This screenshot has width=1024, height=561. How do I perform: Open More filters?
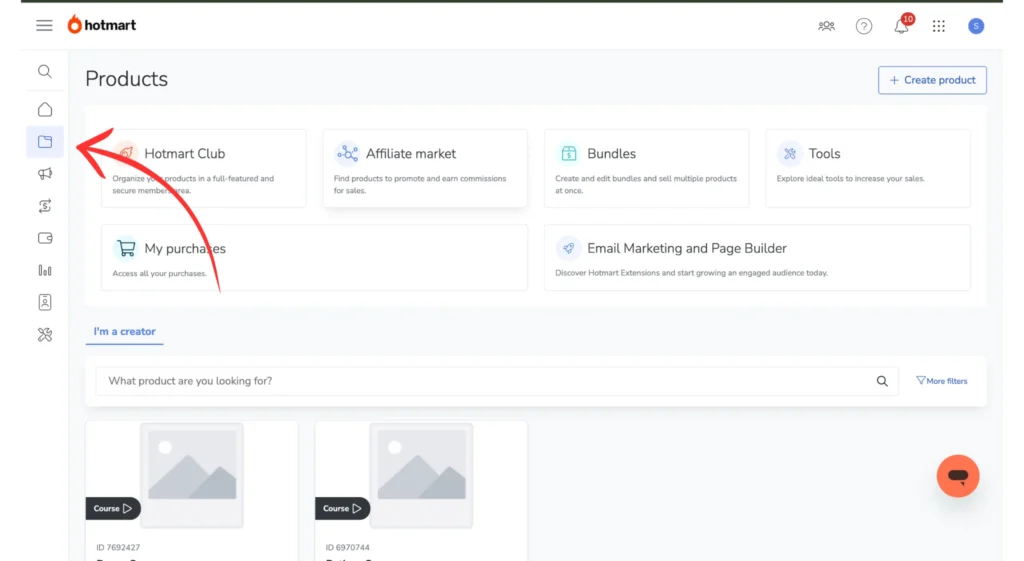coord(941,381)
